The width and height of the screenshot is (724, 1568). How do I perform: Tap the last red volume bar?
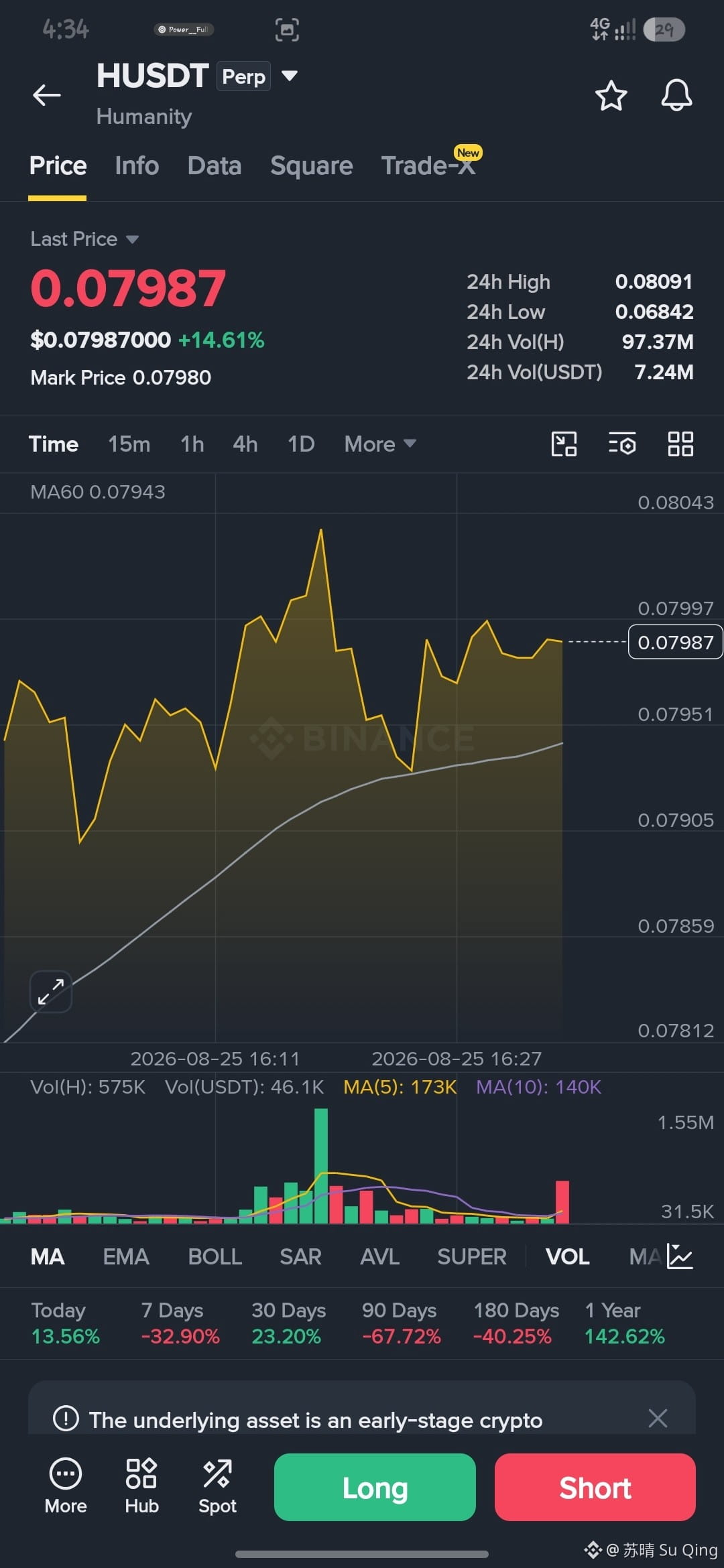click(562, 1202)
